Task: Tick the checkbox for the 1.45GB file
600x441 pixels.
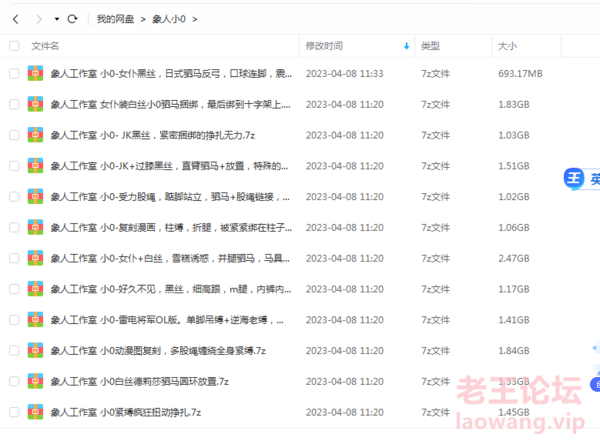Action: click(14, 412)
